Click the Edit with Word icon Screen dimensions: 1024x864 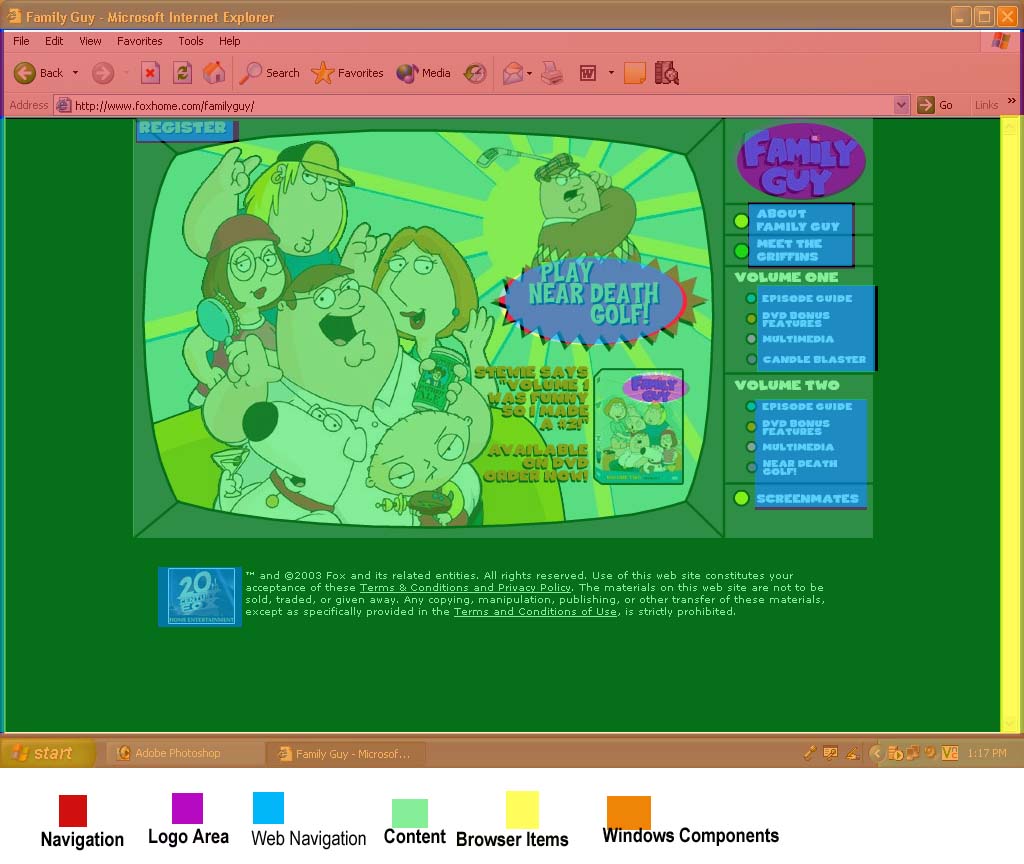pos(588,73)
